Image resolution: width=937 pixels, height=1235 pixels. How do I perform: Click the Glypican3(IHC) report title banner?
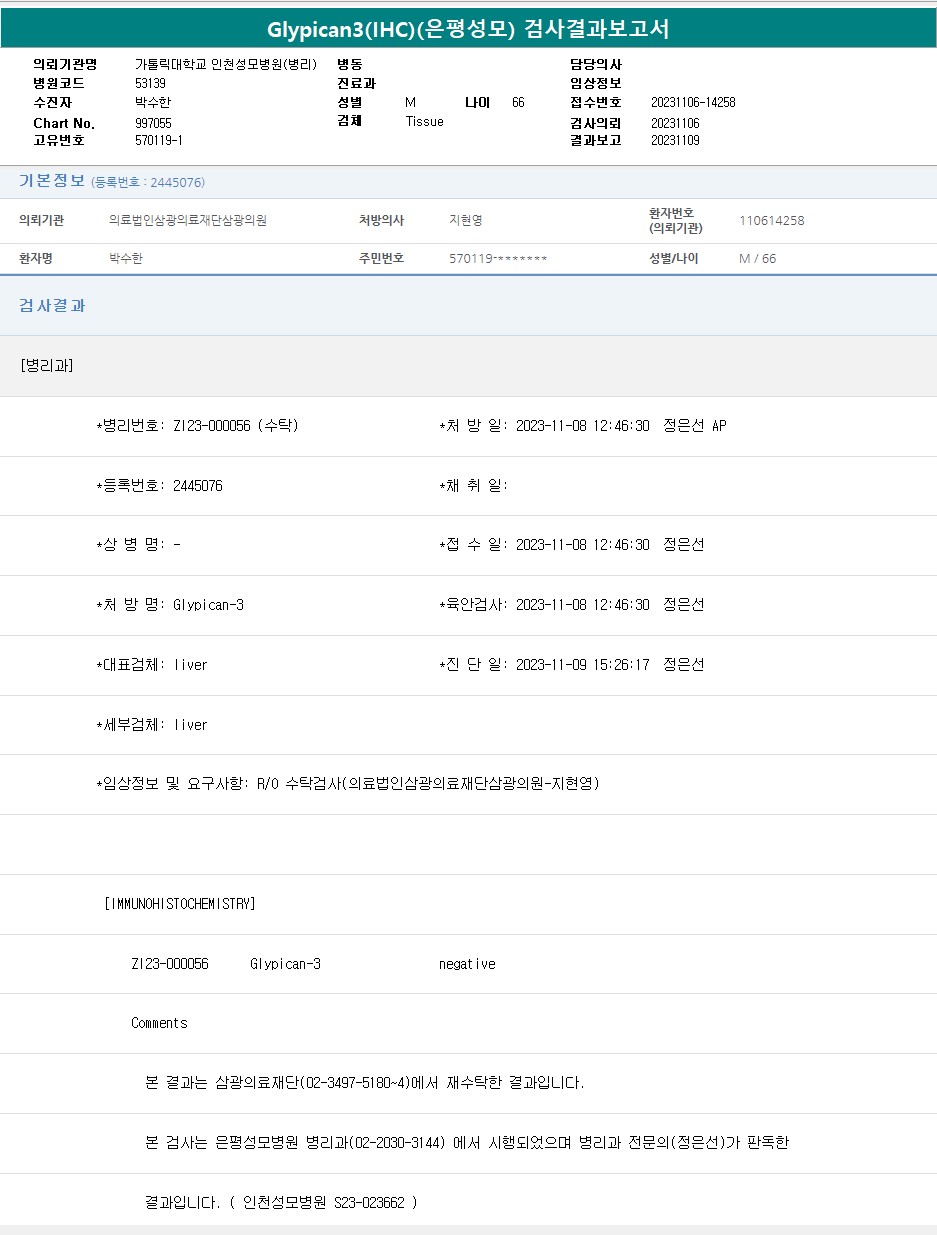coord(468,29)
